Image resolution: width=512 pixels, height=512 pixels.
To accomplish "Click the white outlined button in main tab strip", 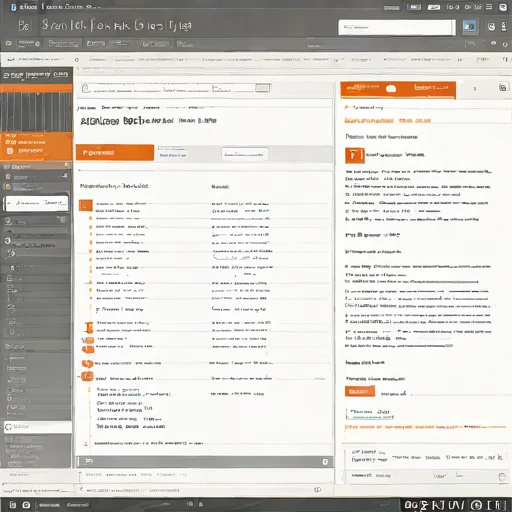I will (x=244, y=154).
